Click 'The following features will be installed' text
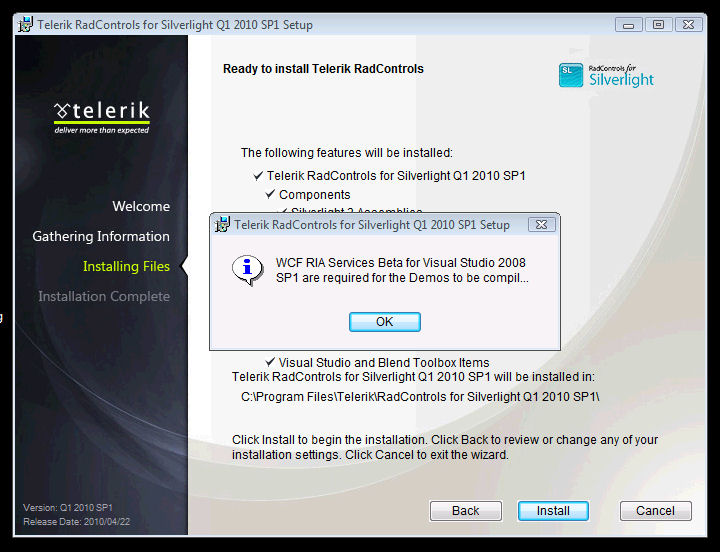 tap(347, 153)
